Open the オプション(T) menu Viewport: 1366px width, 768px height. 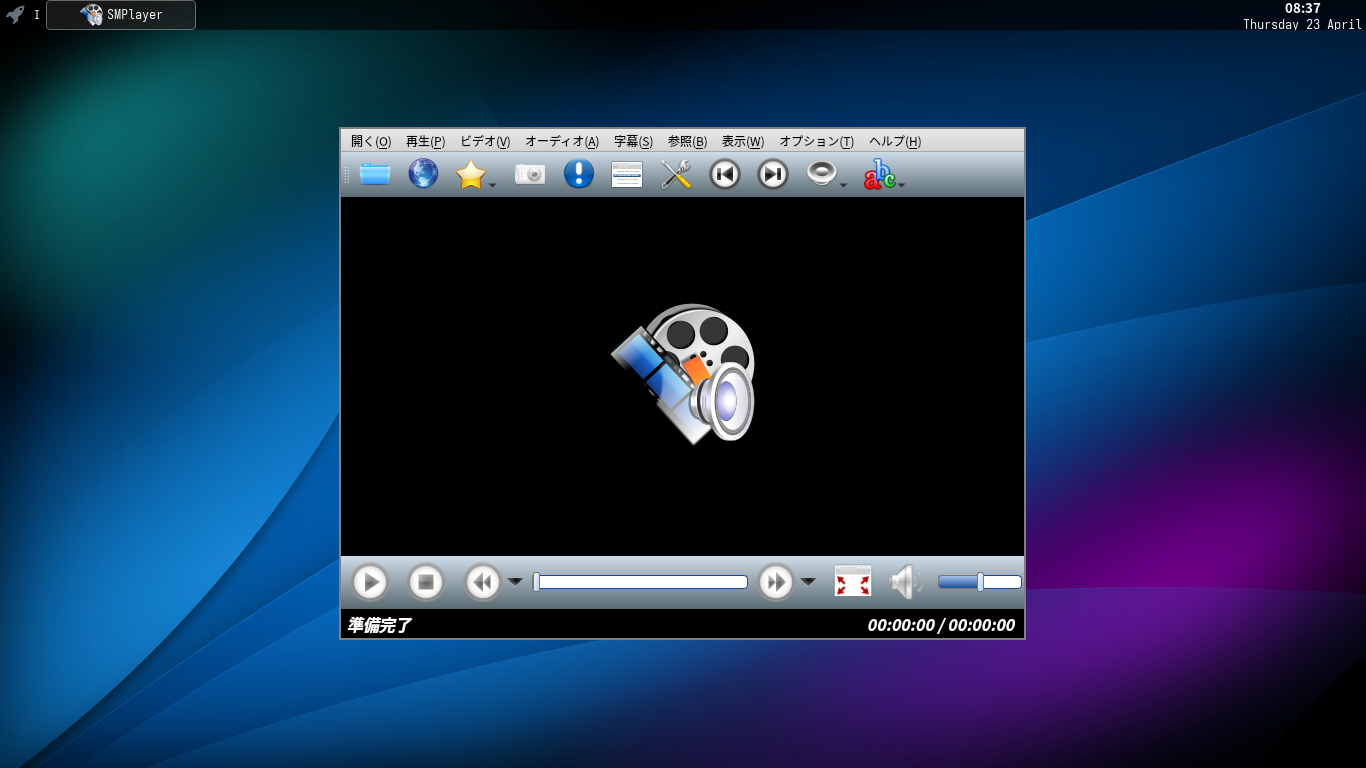point(817,141)
